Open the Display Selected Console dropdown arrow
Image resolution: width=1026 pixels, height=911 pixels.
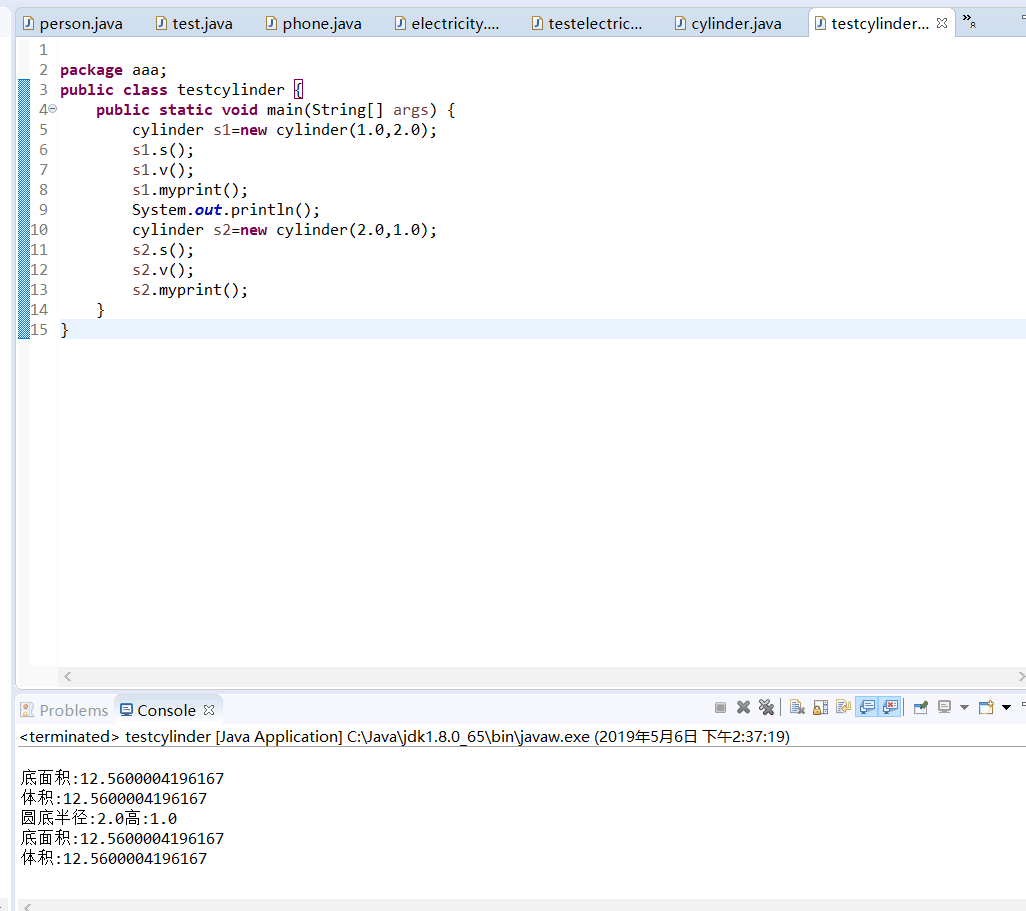click(x=964, y=708)
